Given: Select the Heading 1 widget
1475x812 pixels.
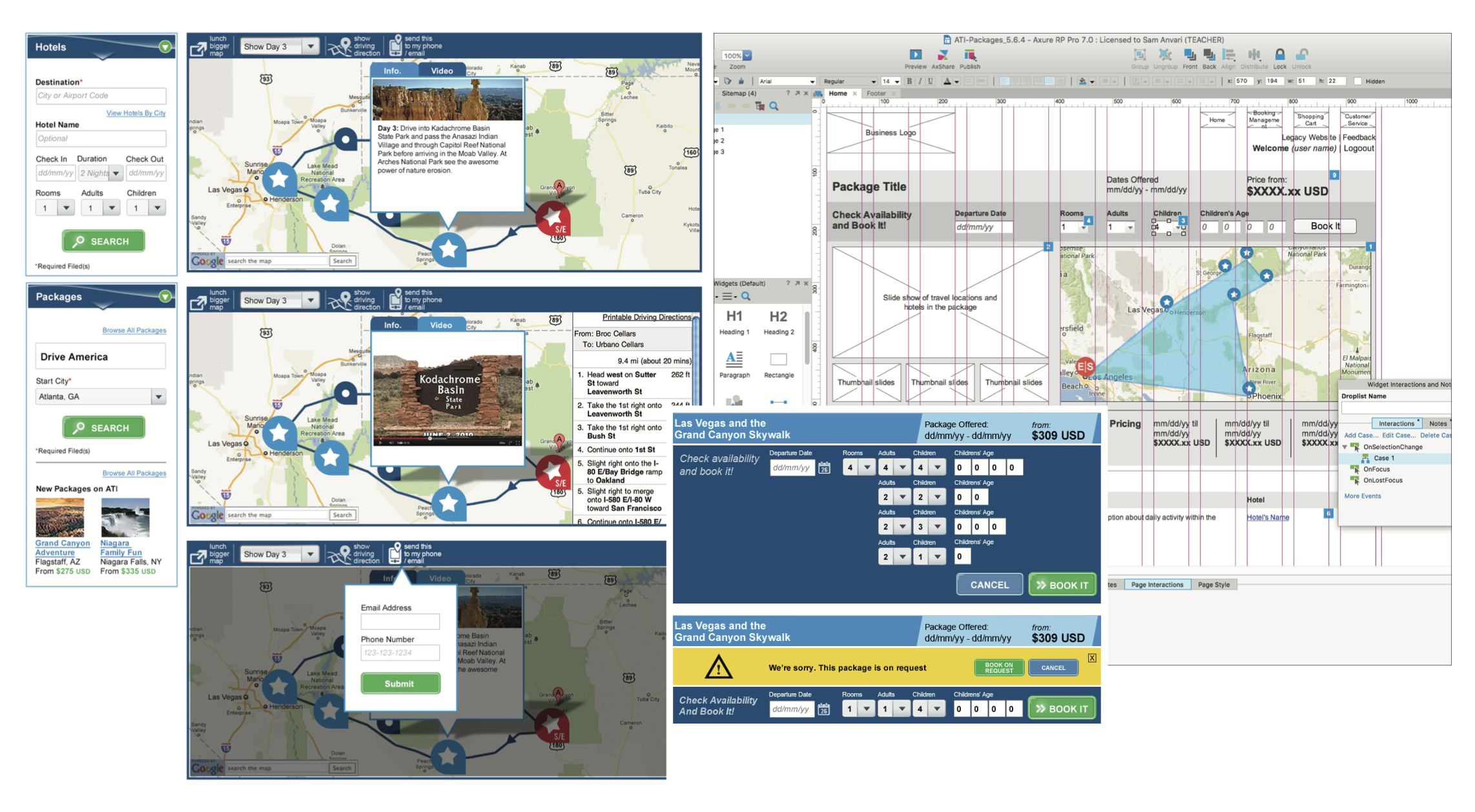Looking at the screenshot, I should (734, 322).
